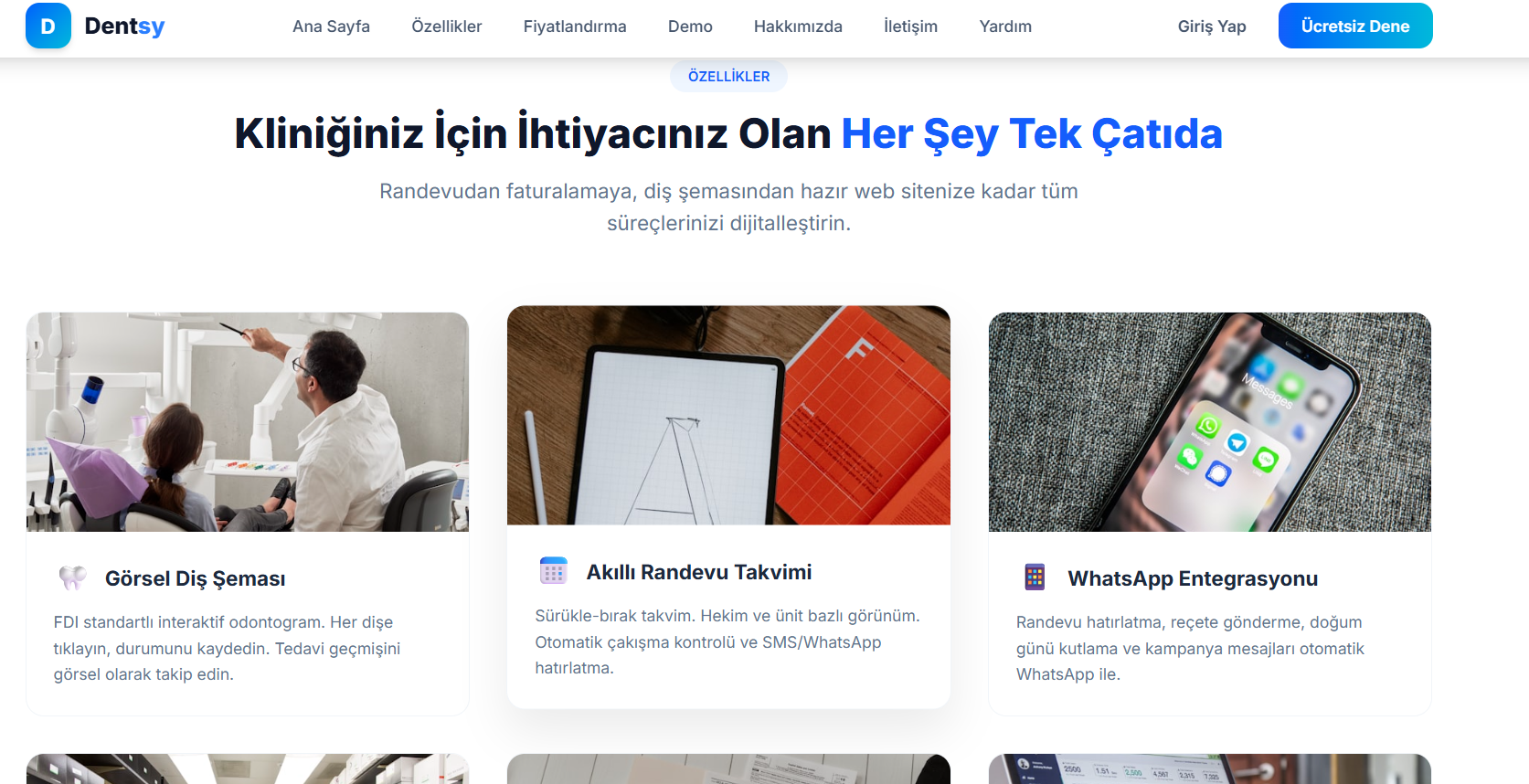The height and width of the screenshot is (784, 1529).
Task: Click the tooth icon beside Görsel Diş Şeması
Action: (72, 577)
